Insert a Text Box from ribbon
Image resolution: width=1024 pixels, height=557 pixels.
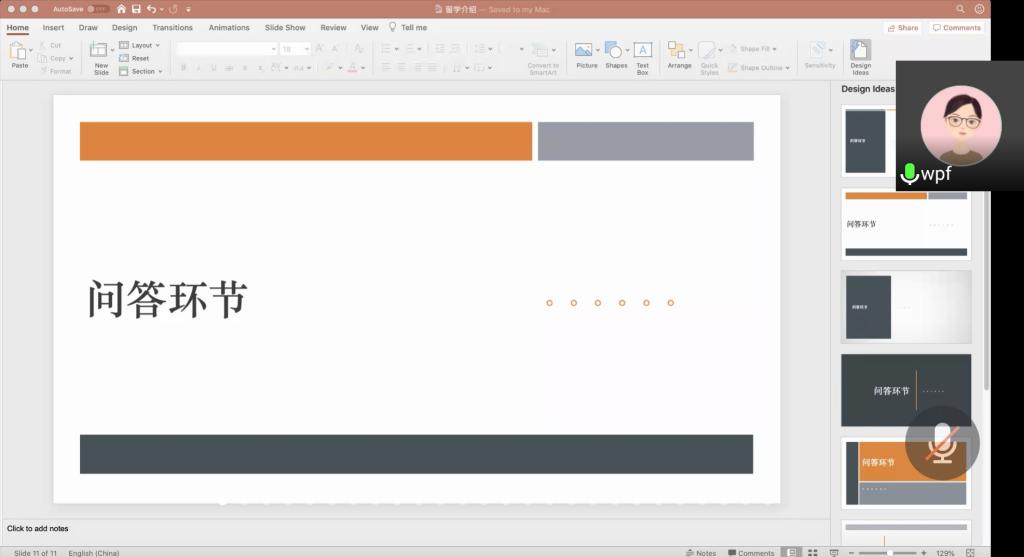click(x=642, y=52)
